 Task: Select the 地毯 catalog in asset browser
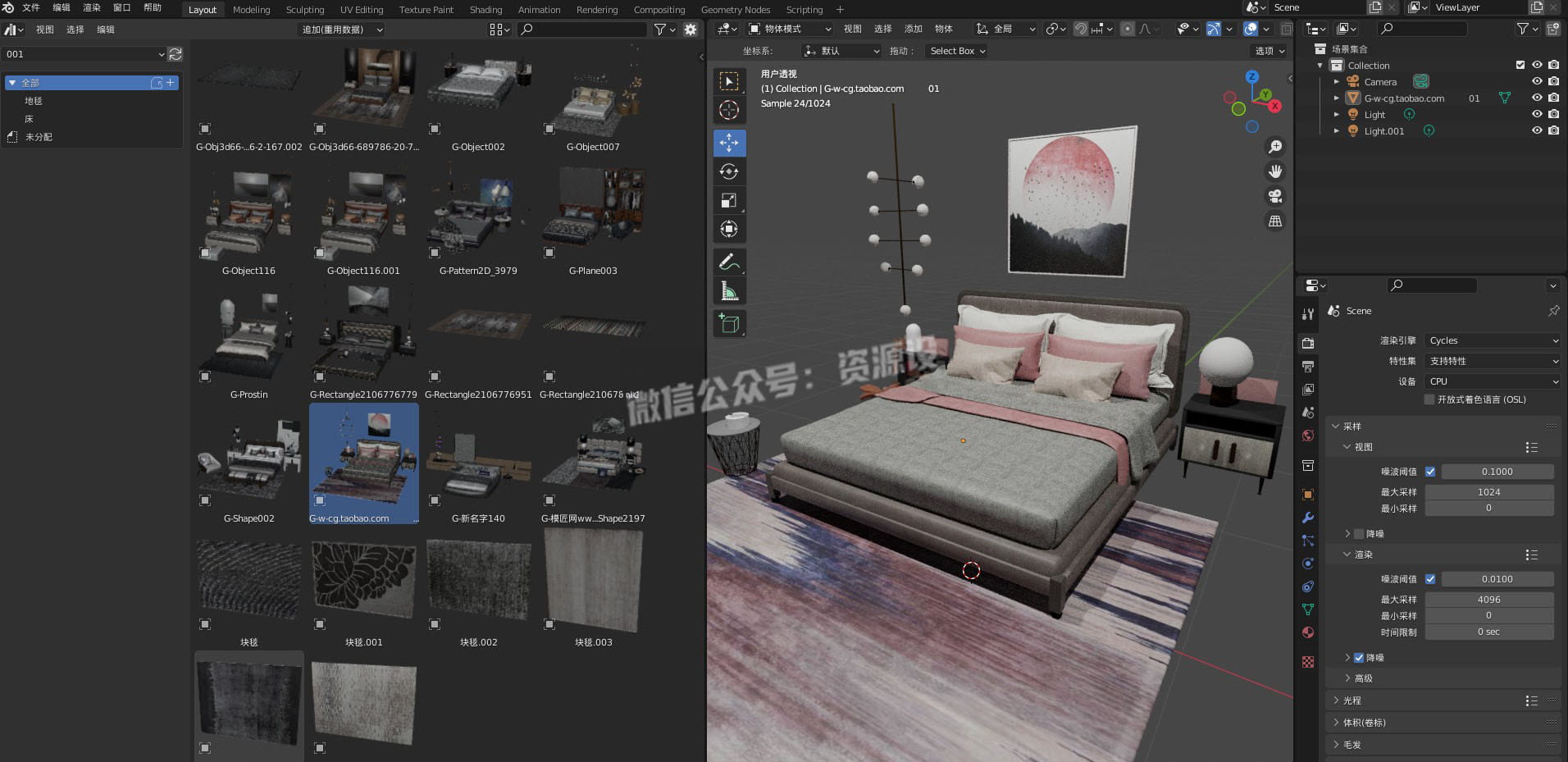(33, 101)
